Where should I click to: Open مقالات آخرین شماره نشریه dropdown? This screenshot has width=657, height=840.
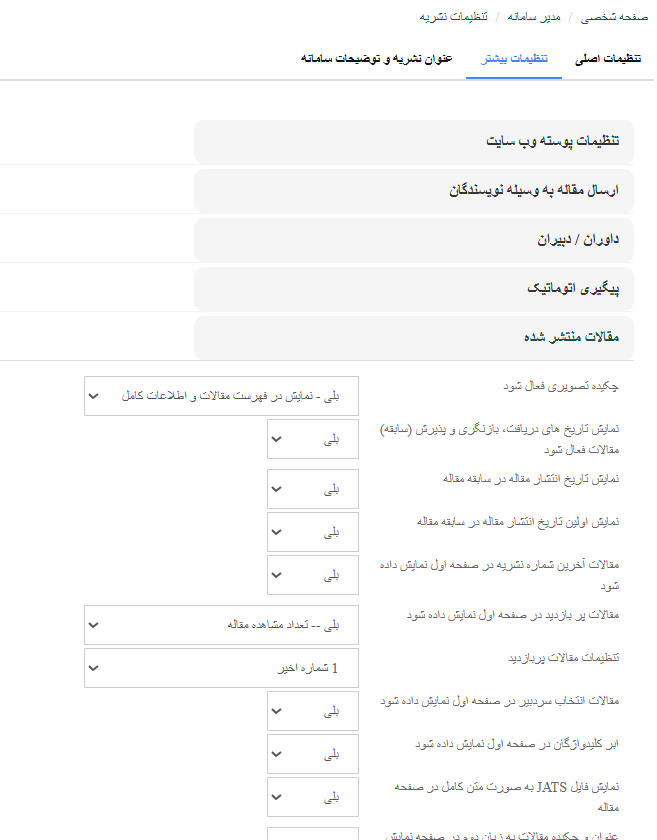click(x=313, y=575)
